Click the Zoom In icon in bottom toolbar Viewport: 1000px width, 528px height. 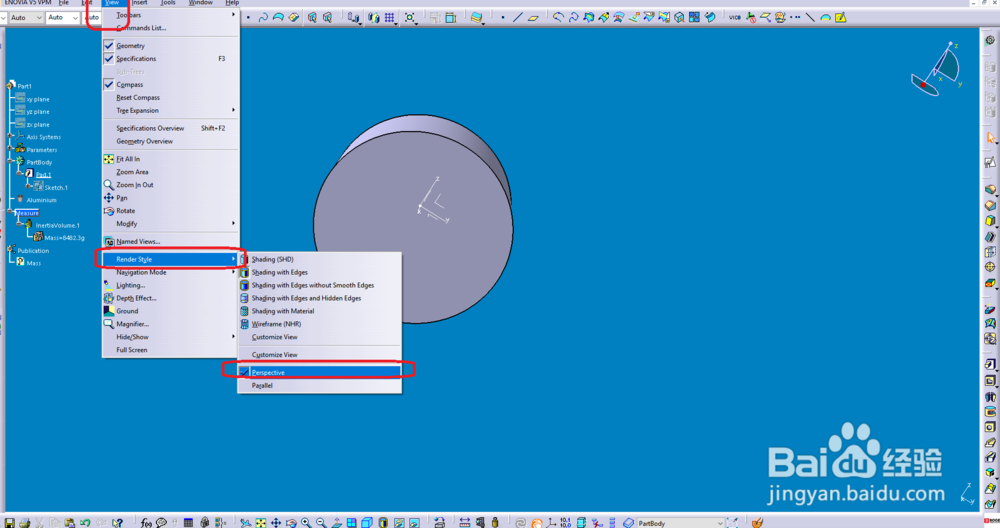point(306,523)
